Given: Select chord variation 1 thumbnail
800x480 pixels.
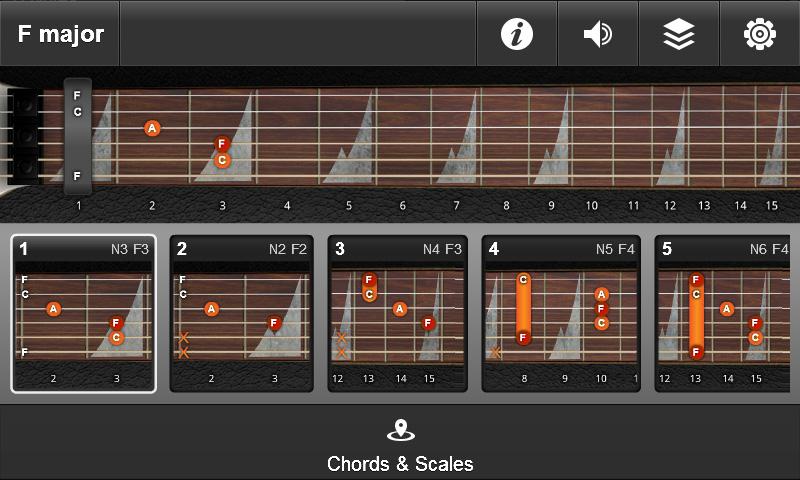Looking at the screenshot, I should [x=84, y=314].
